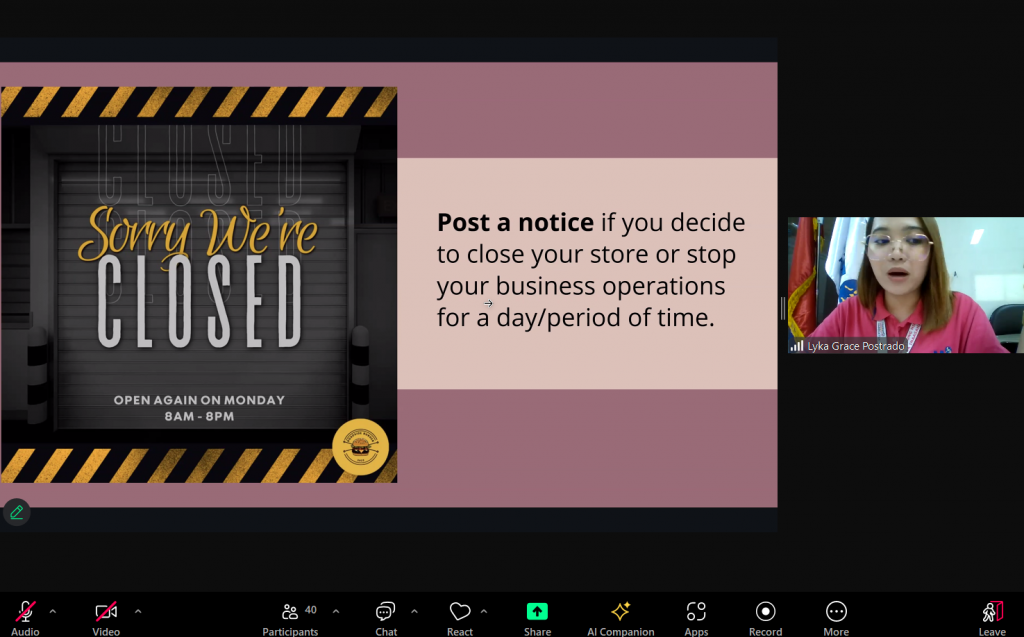Expand the chevron next to Chat
This screenshot has width=1024, height=637.
click(414, 611)
